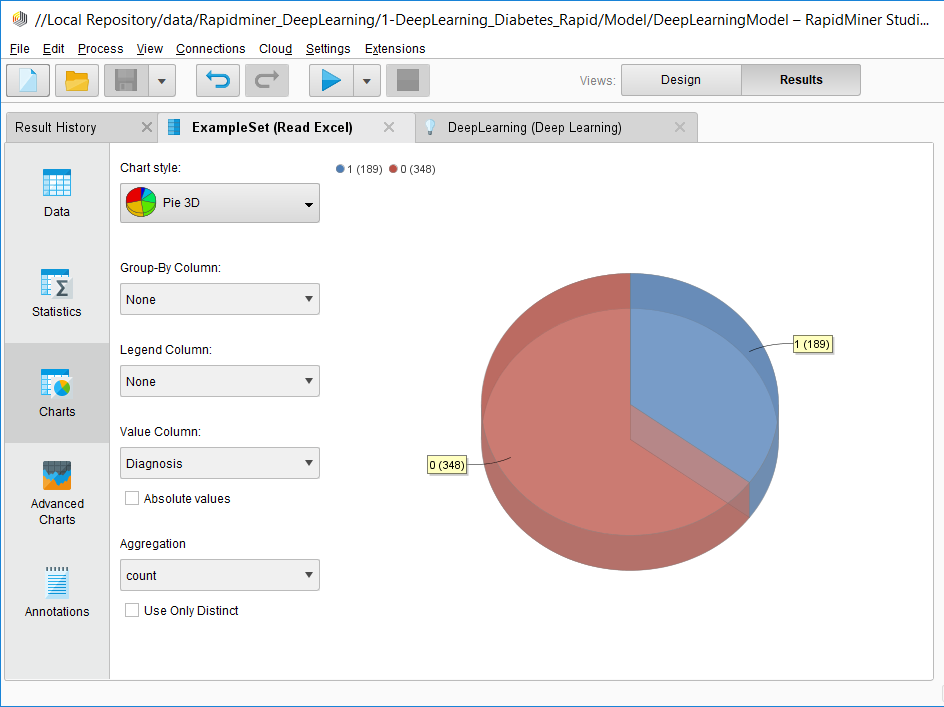
Task: Open the Connections menu
Action: click(211, 49)
